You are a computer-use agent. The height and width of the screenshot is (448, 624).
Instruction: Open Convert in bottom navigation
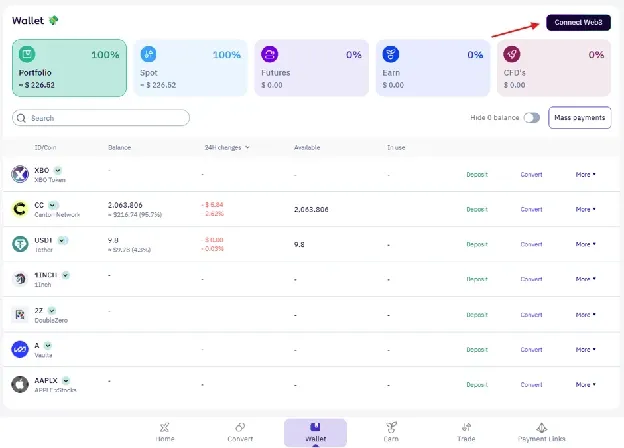click(x=240, y=432)
